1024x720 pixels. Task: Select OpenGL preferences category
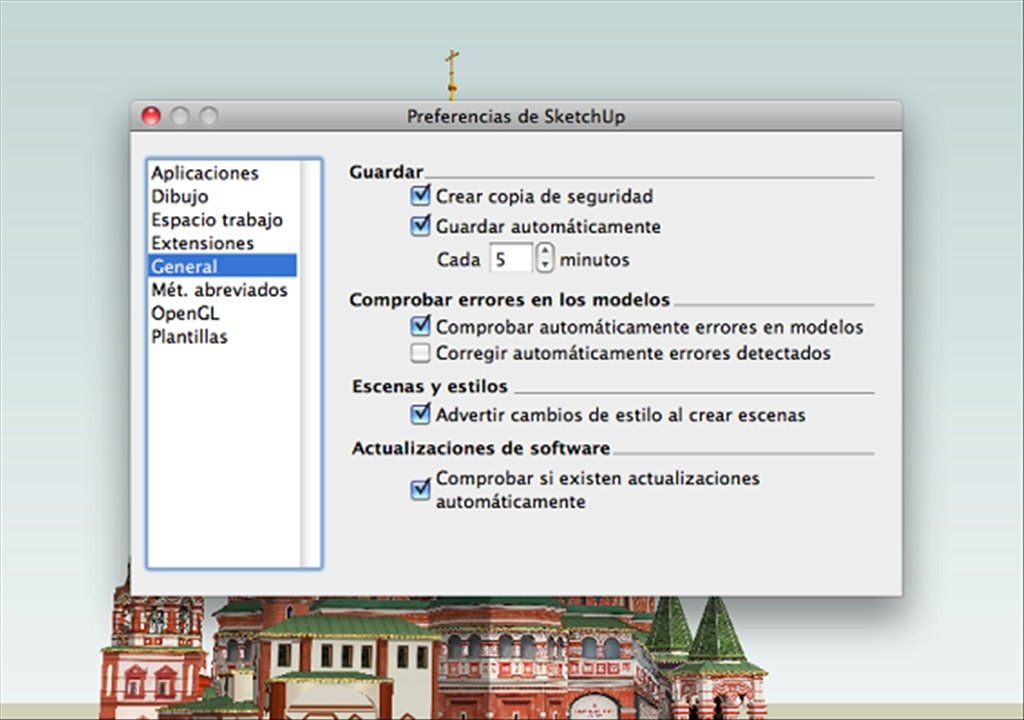click(185, 314)
